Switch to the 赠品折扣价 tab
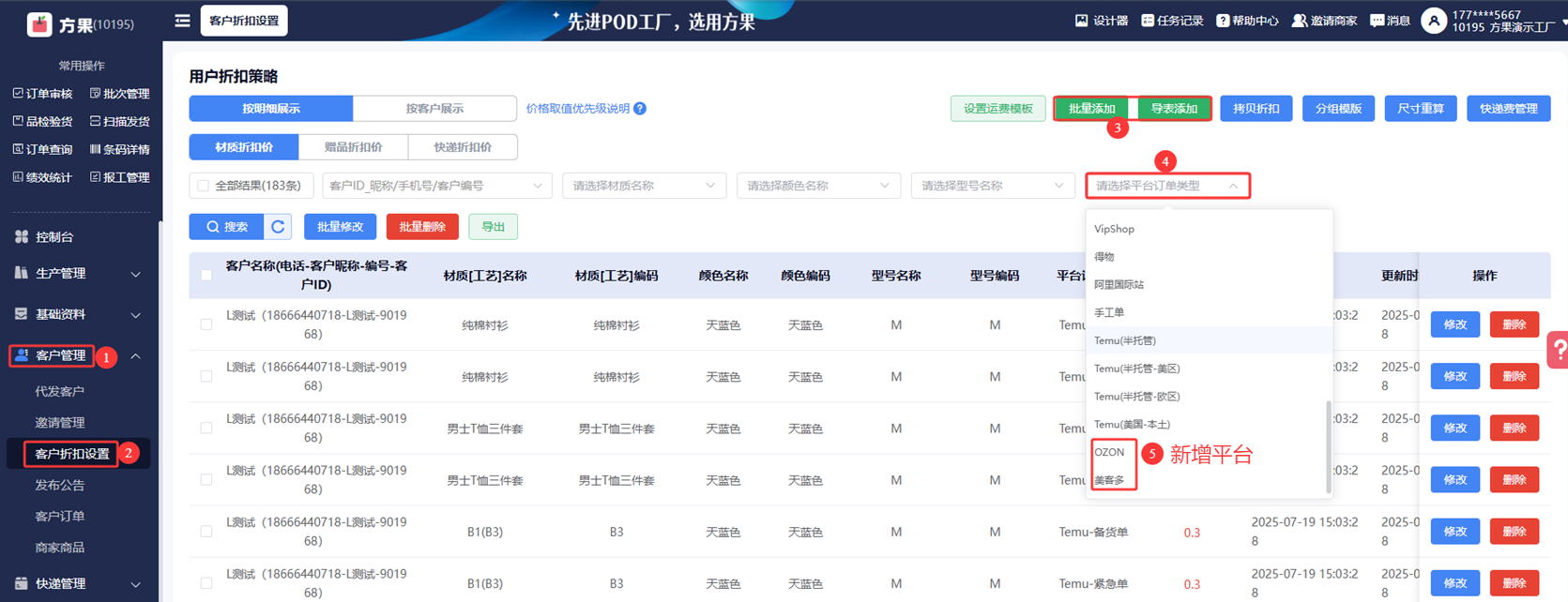 coord(353,147)
